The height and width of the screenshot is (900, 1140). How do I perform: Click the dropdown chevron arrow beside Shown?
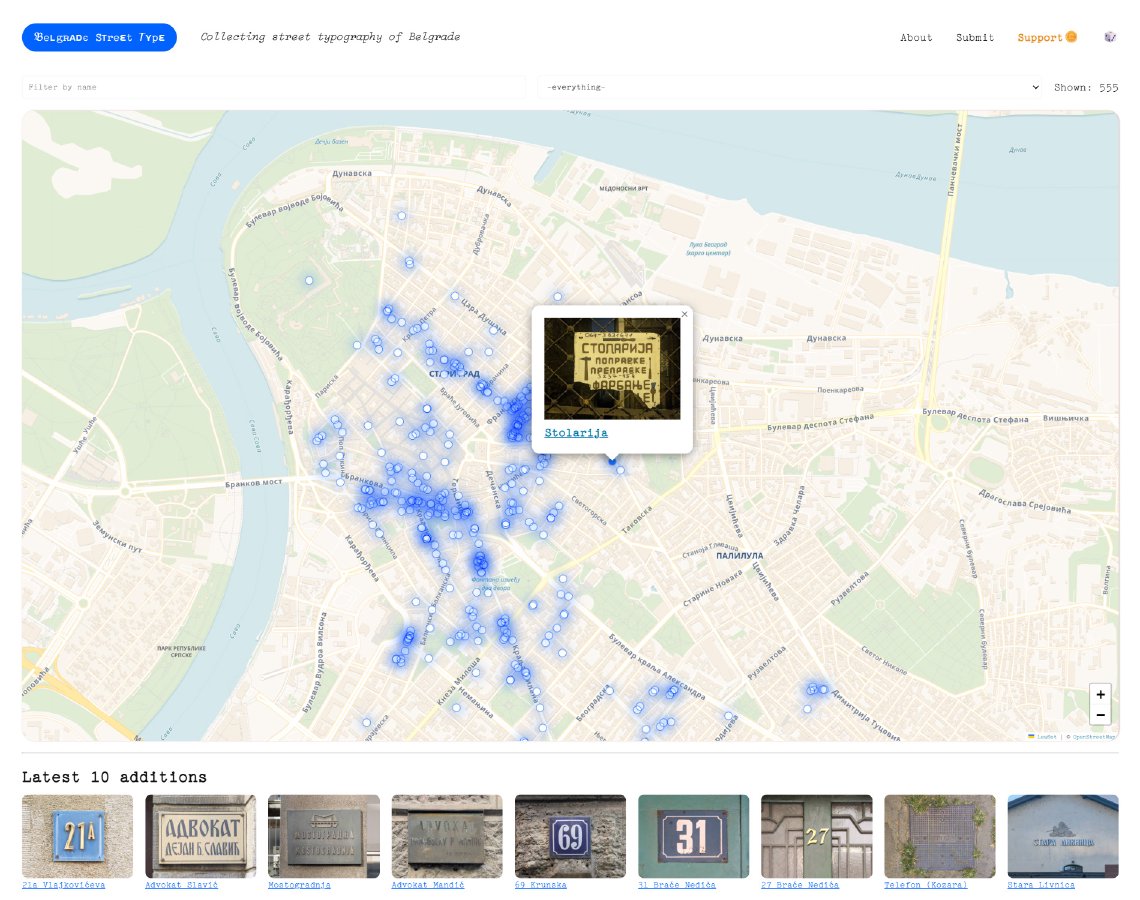pyautogui.click(x=1035, y=87)
